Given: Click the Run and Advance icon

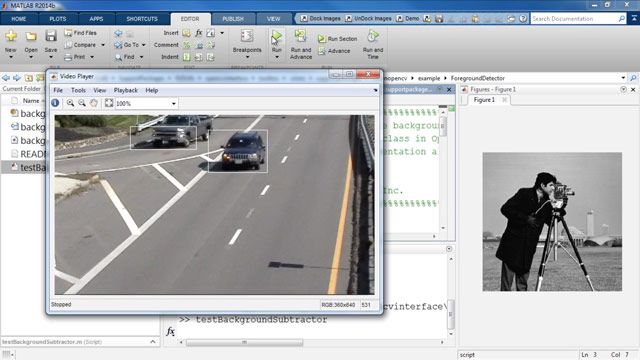Looking at the screenshot, I should [301, 37].
